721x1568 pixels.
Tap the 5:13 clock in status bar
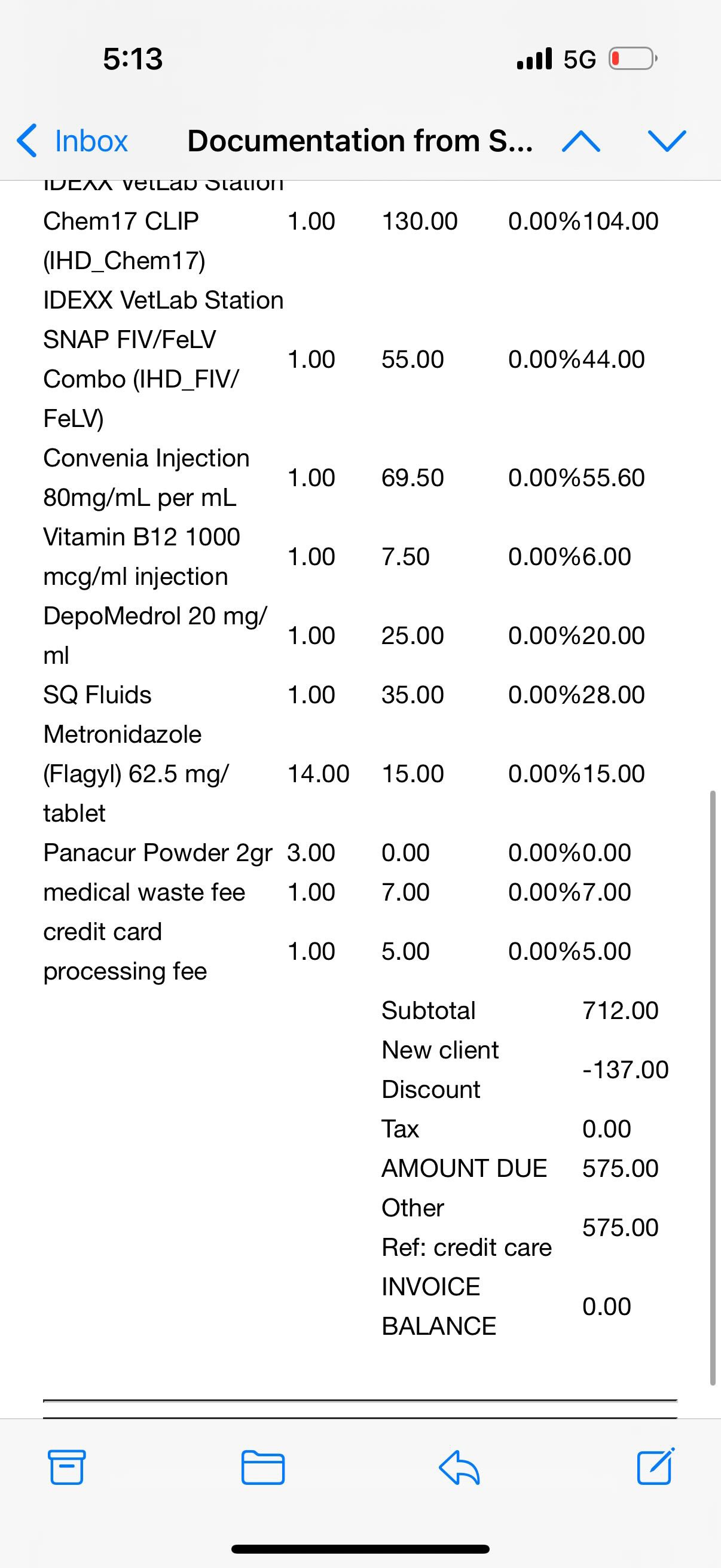[x=133, y=59]
